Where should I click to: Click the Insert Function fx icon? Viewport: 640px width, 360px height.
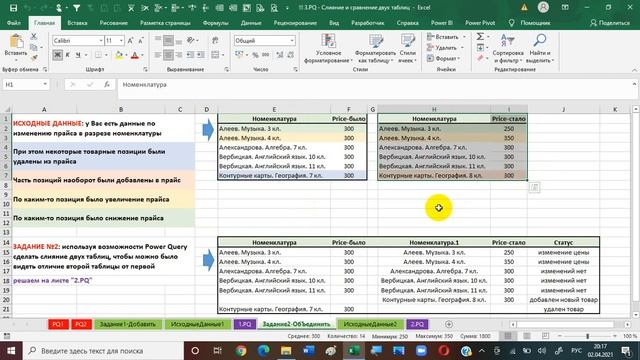coord(107,84)
